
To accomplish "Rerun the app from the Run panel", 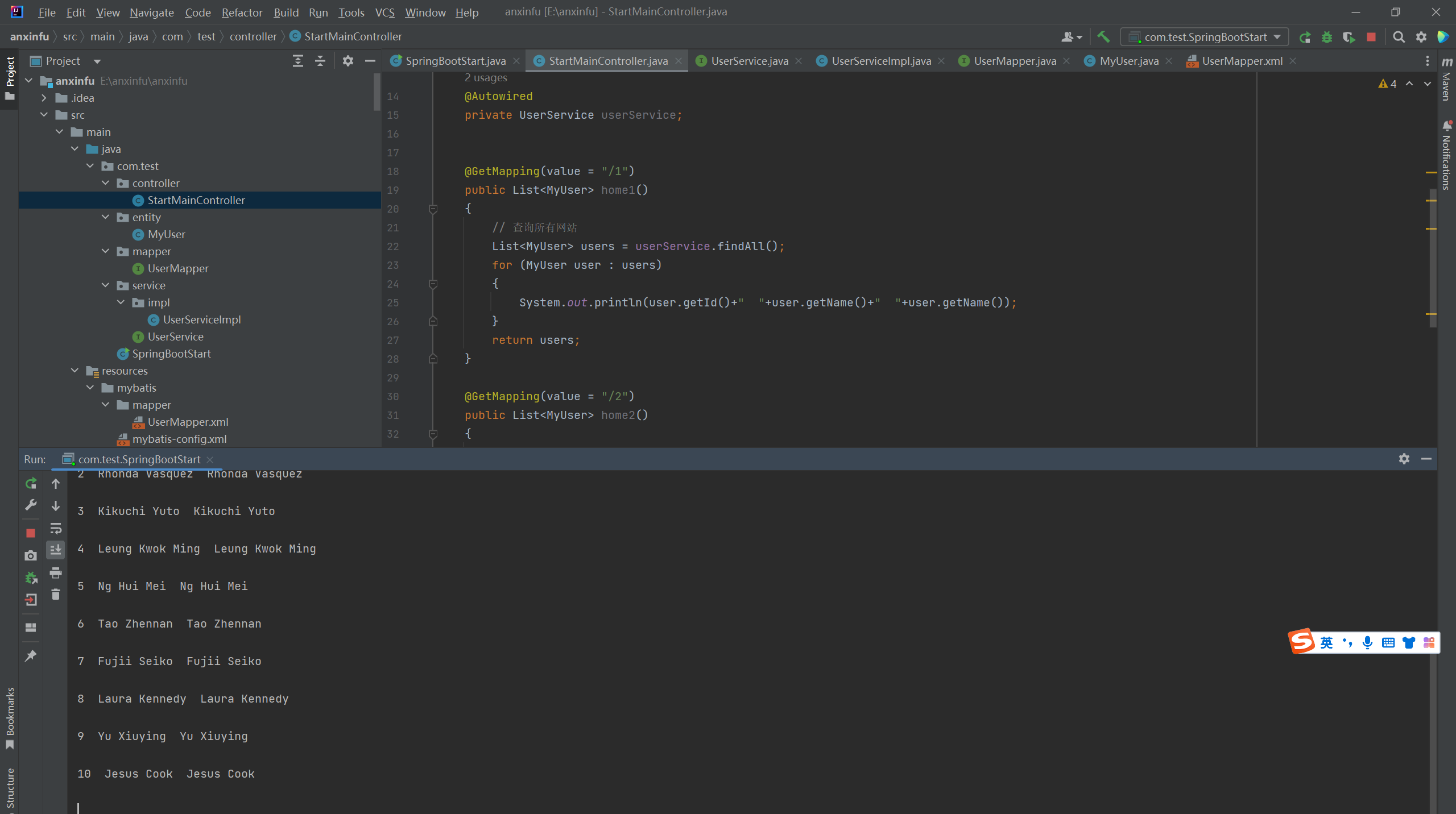I will point(31,483).
